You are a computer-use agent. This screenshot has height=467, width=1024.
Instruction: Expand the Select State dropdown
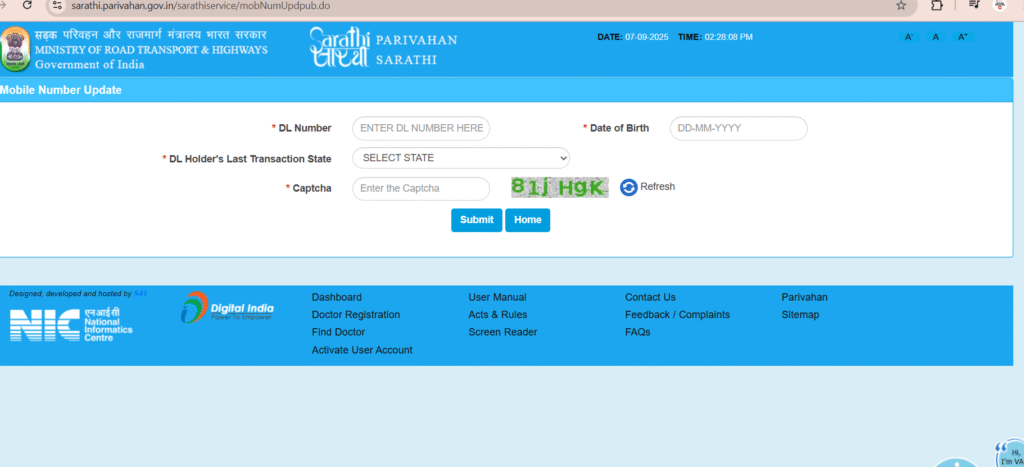(460, 158)
